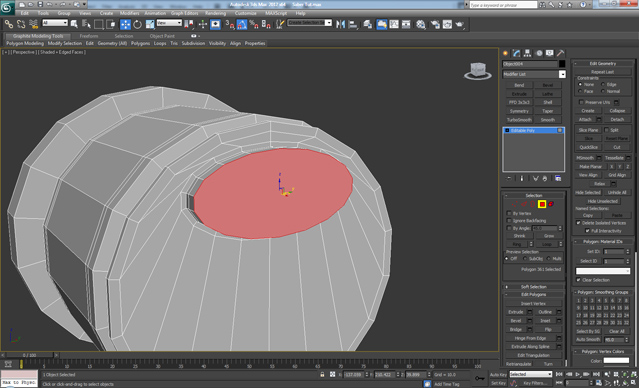
Task: Click the Play Animation button
Action: pos(578,374)
